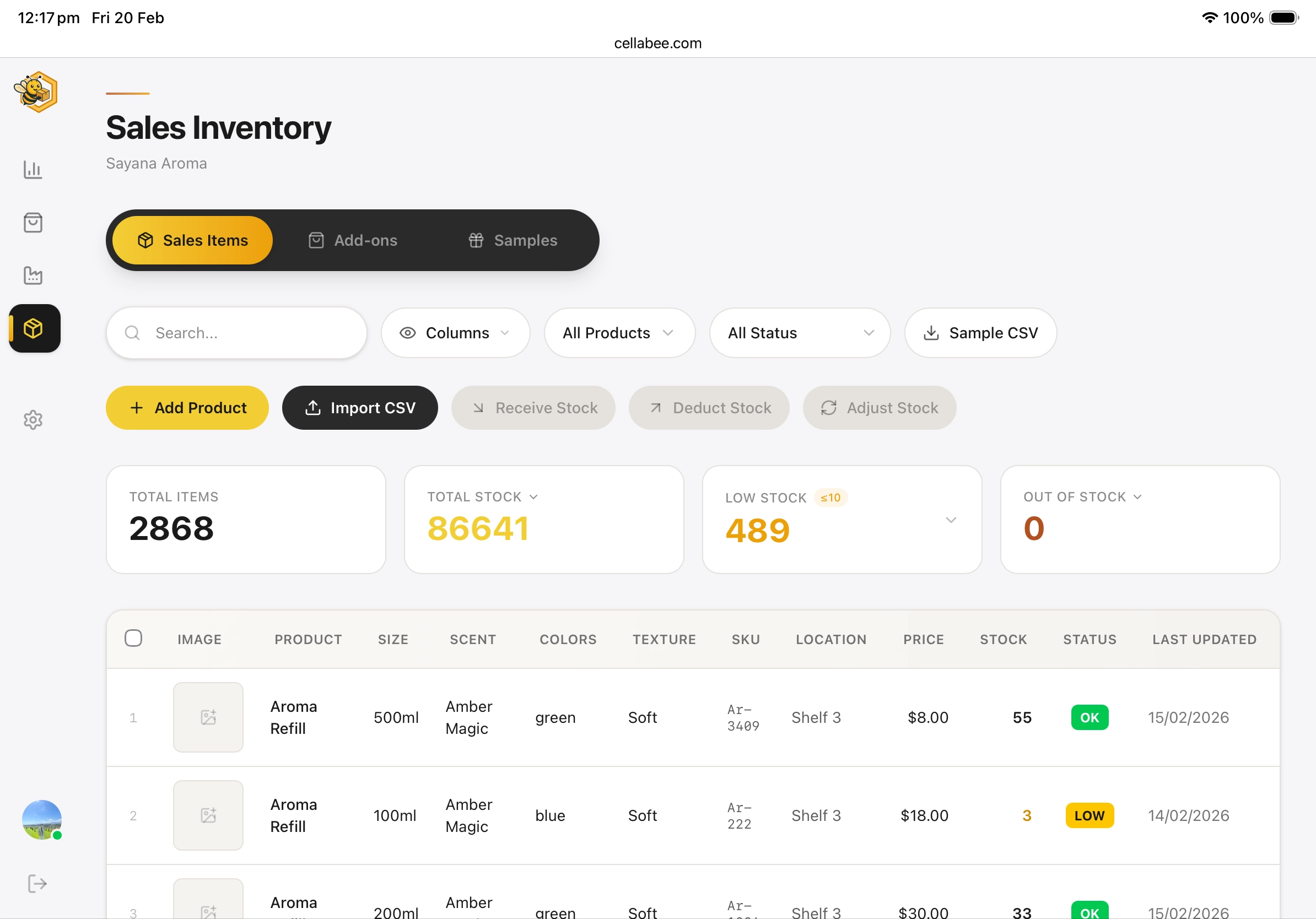Switch to the Add-ons tab

tap(353, 240)
